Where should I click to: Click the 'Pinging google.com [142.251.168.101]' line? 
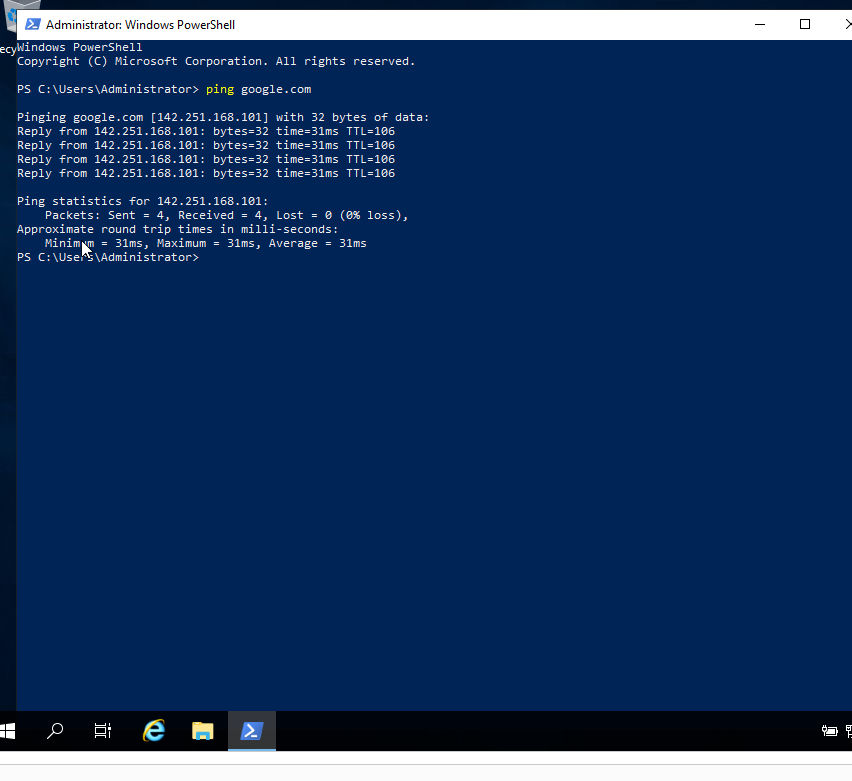tap(223, 117)
